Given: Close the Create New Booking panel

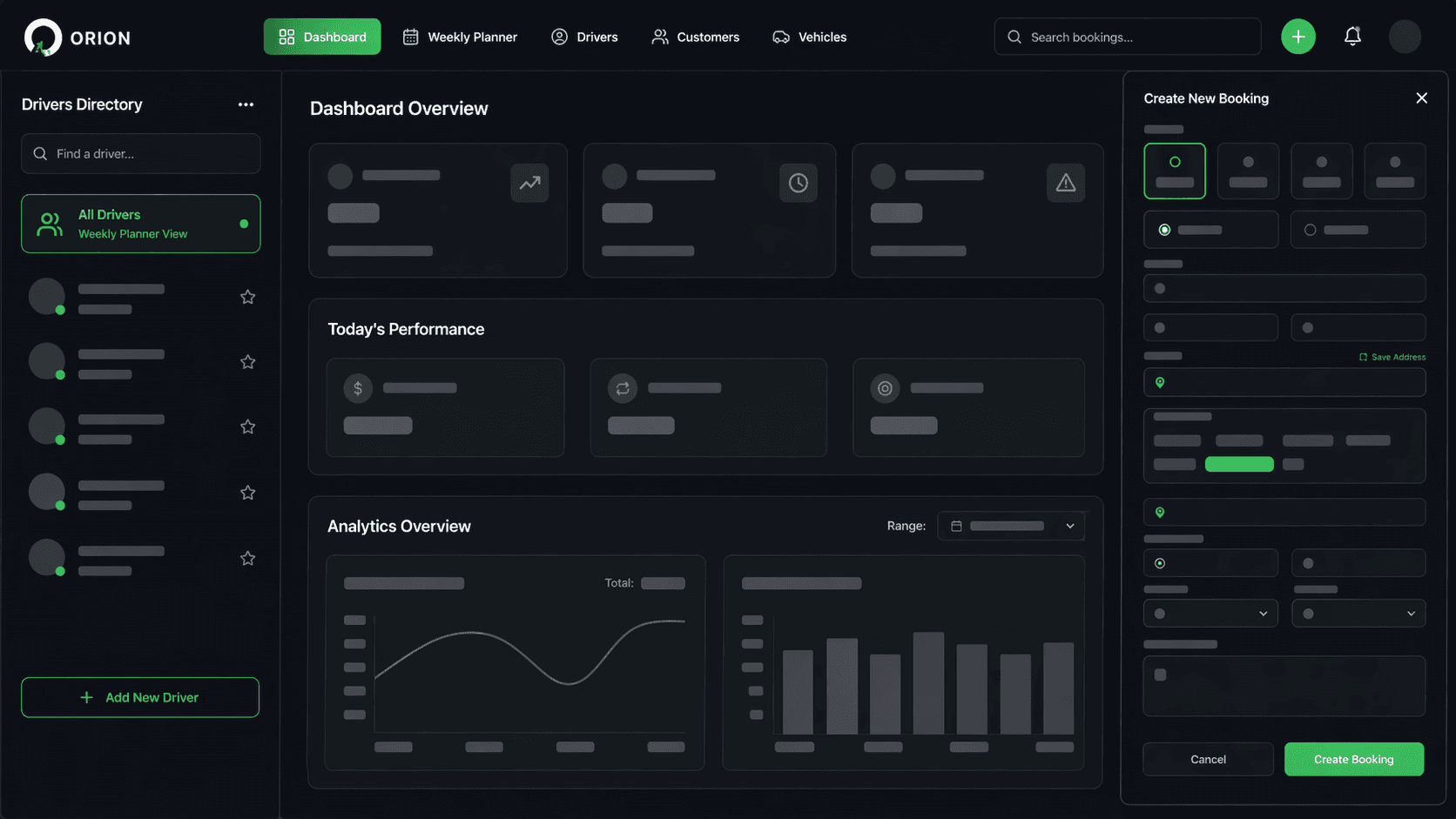Looking at the screenshot, I should click(x=1421, y=98).
